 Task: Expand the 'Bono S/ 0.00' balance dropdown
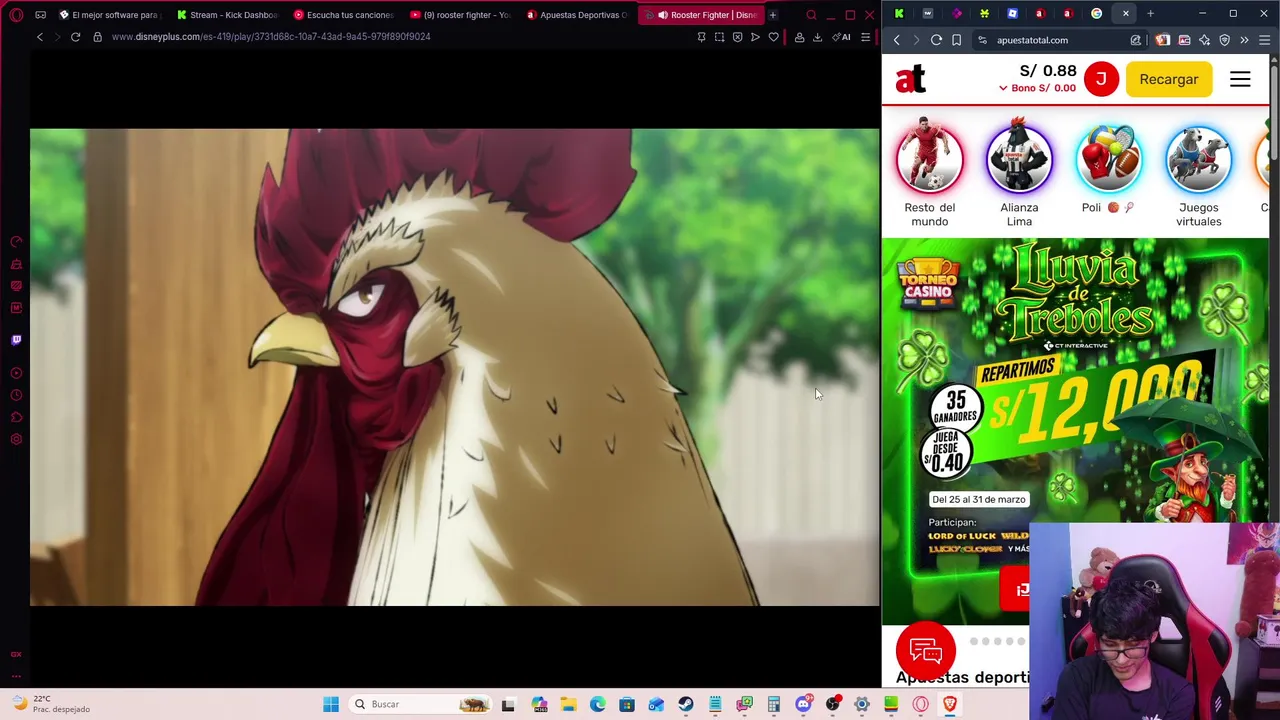pos(1037,88)
